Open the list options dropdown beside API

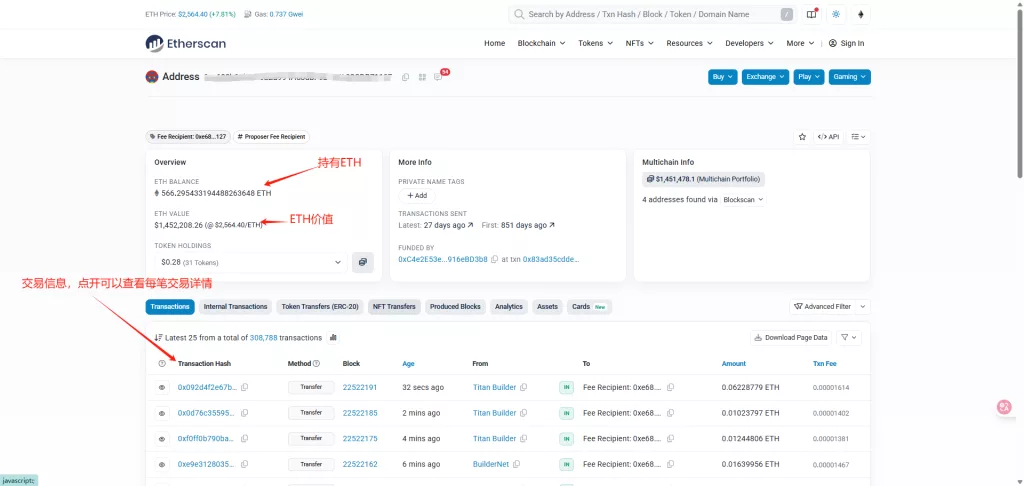coord(858,137)
